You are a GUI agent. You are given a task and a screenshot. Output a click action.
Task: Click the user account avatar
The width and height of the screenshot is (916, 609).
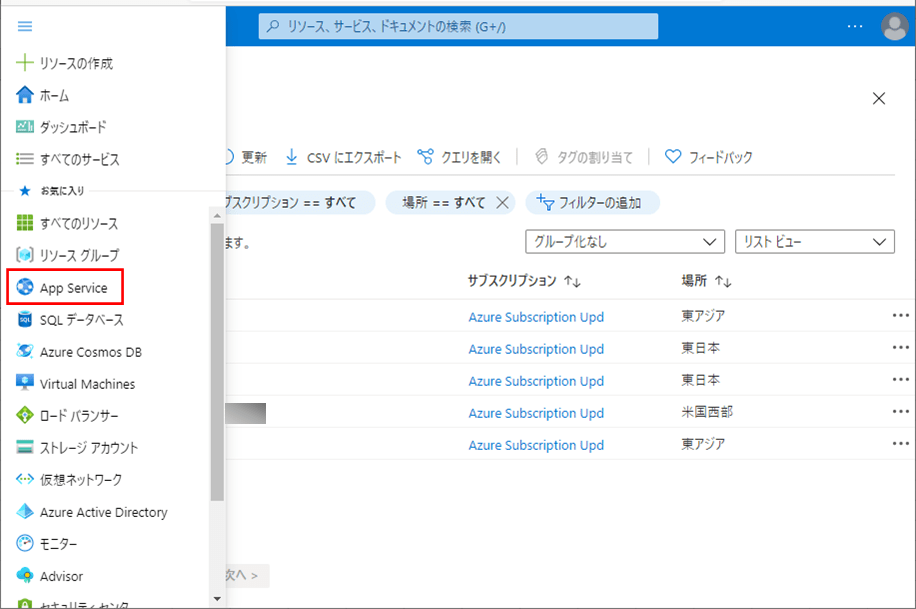[894, 27]
